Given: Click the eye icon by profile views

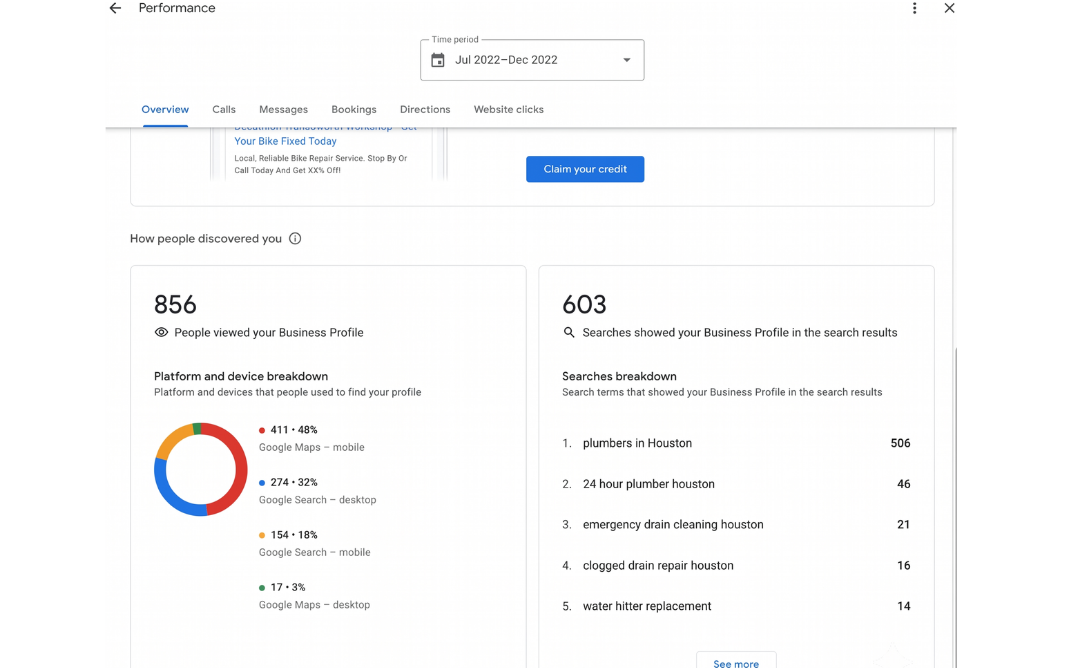Looking at the screenshot, I should click(161, 332).
